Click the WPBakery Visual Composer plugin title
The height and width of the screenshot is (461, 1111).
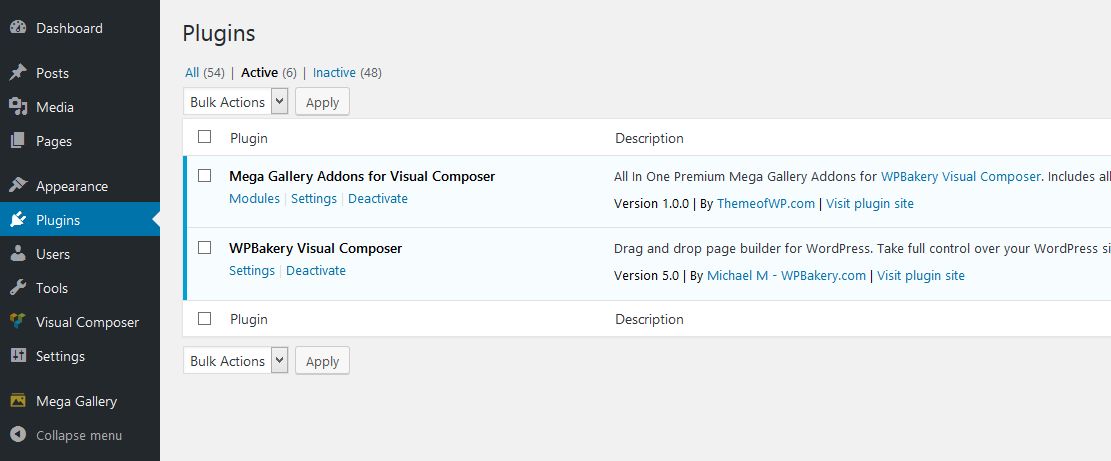coord(315,249)
